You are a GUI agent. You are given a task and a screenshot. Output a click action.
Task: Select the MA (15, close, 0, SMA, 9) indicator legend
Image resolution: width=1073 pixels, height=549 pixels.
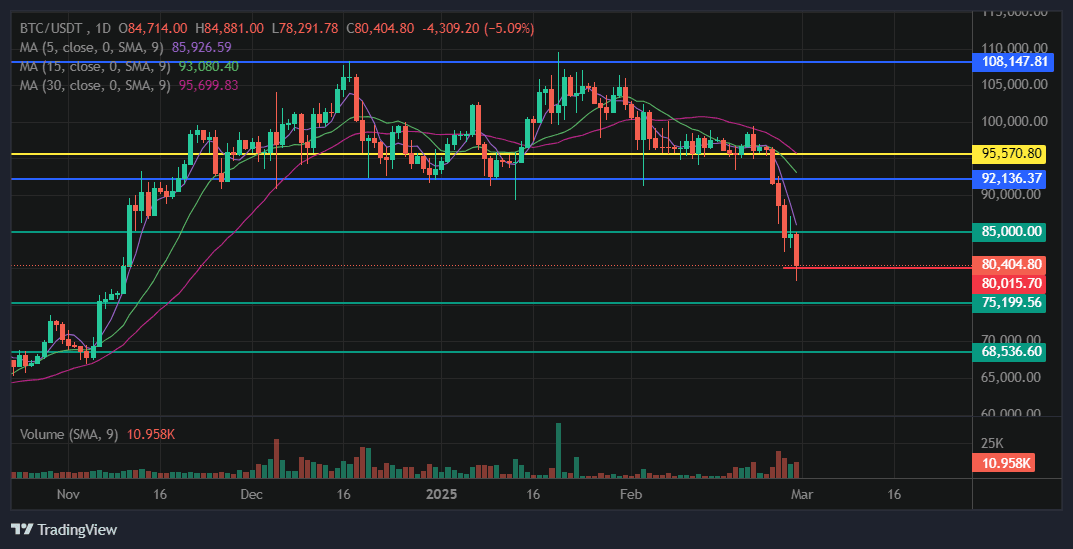(95, 66)
